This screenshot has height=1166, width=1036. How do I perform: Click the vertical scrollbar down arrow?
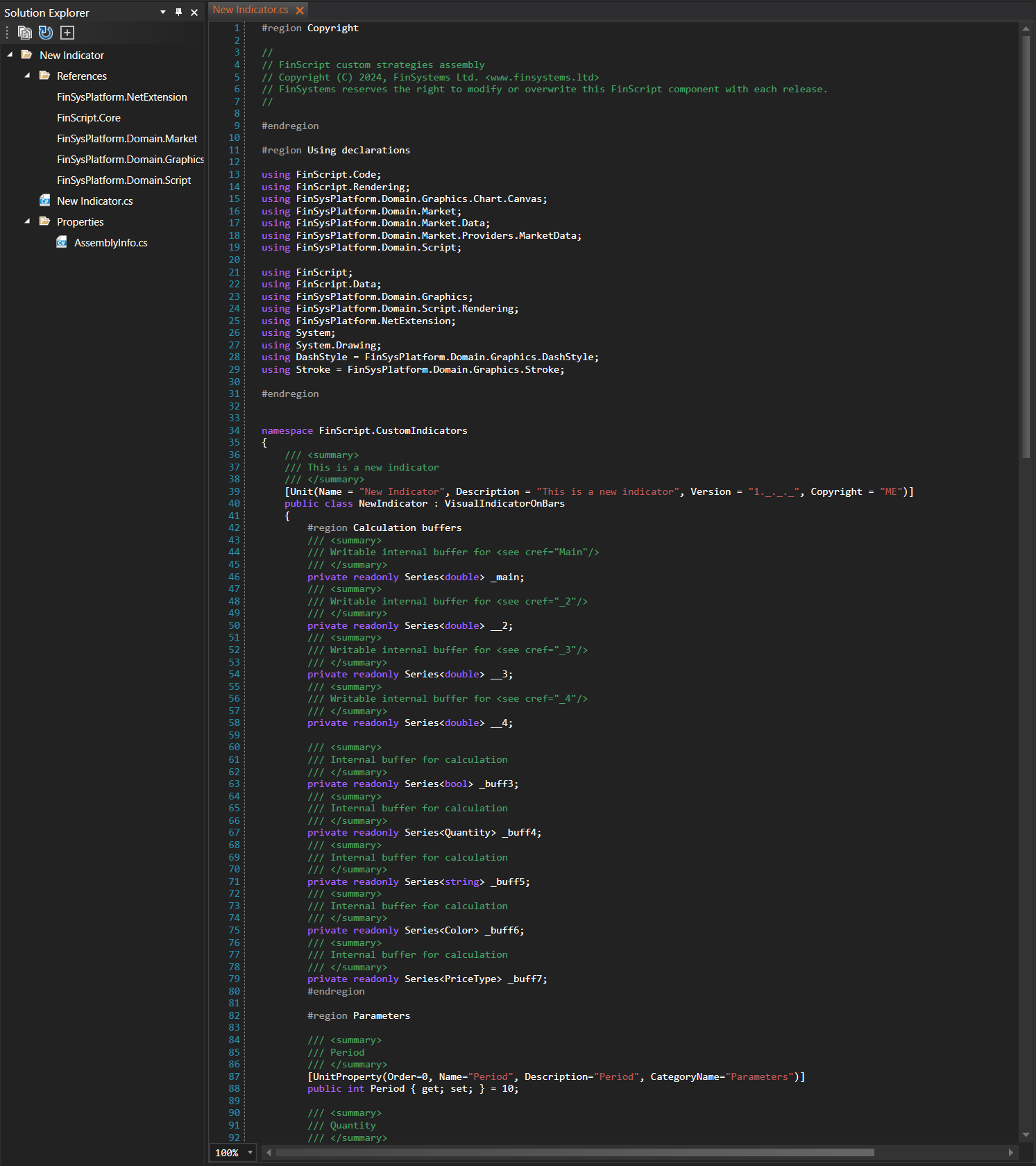click(x=1026, y=1135)
